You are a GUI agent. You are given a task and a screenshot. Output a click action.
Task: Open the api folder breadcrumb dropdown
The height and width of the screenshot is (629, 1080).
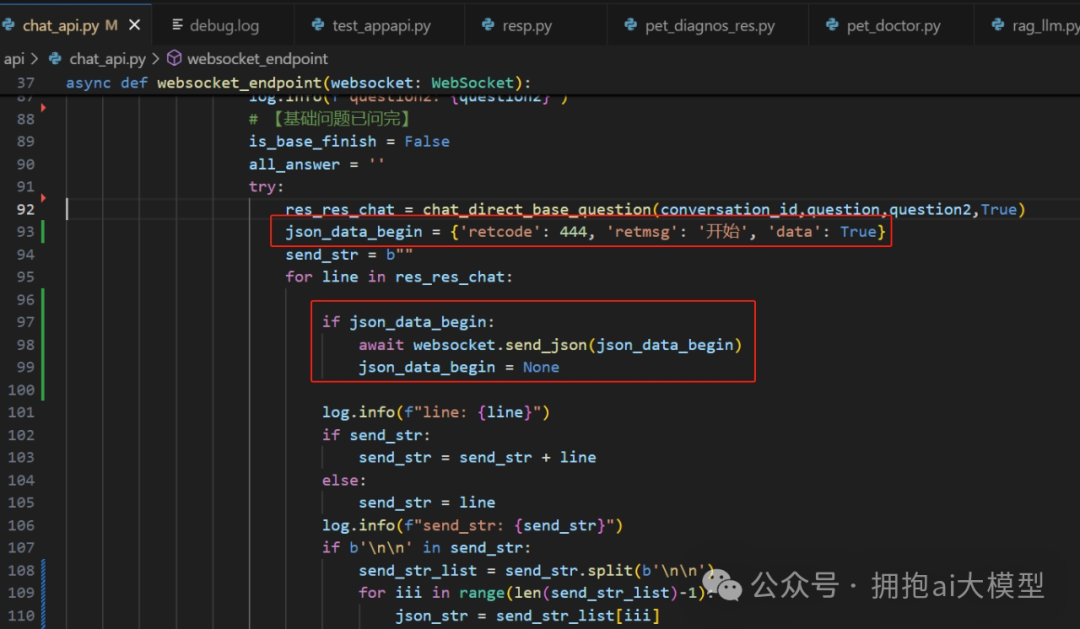pyautogui.click(x=14, y=59)
